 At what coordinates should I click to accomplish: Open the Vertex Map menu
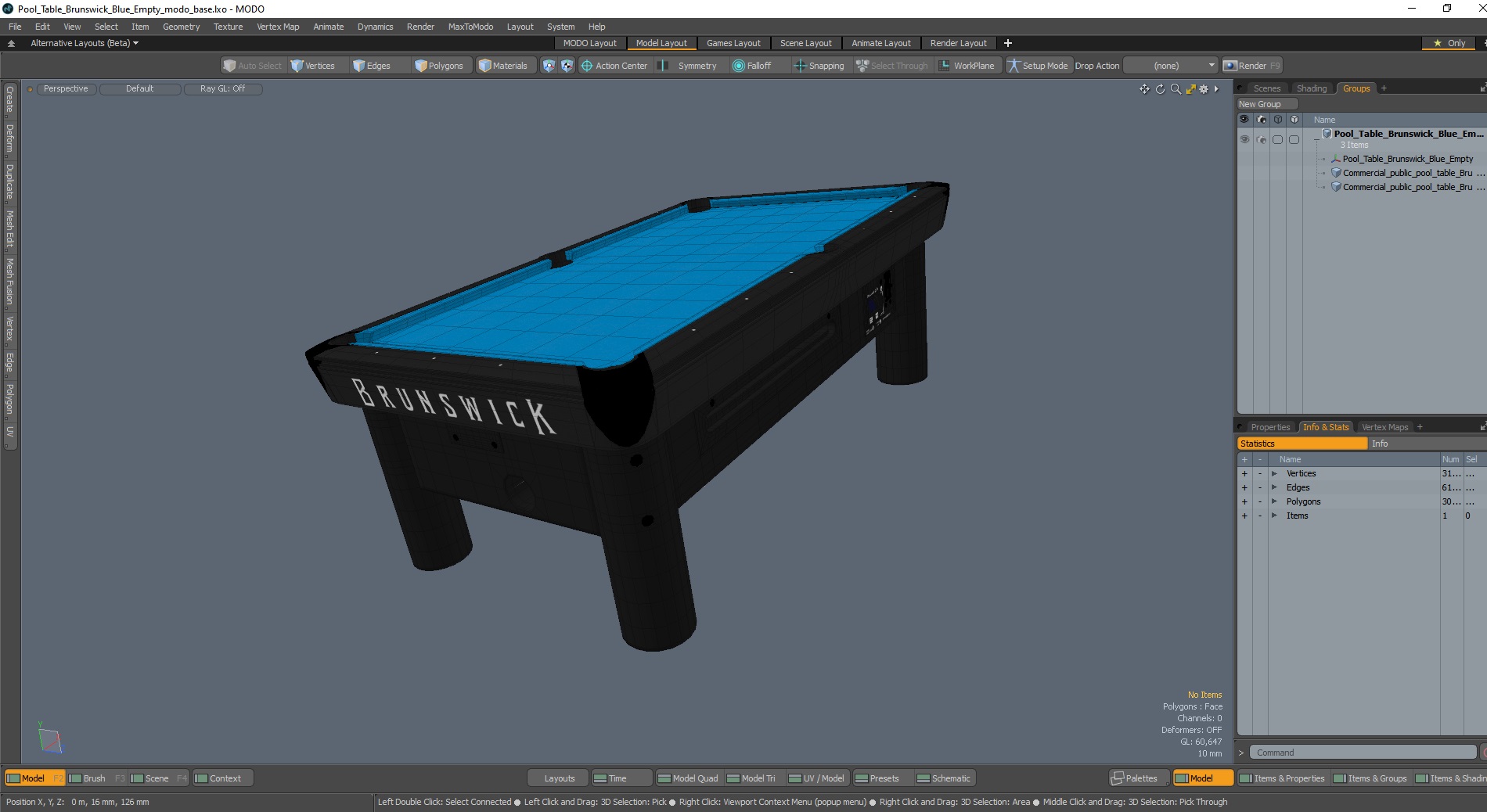pyautogui.click(x=278, y=27)
